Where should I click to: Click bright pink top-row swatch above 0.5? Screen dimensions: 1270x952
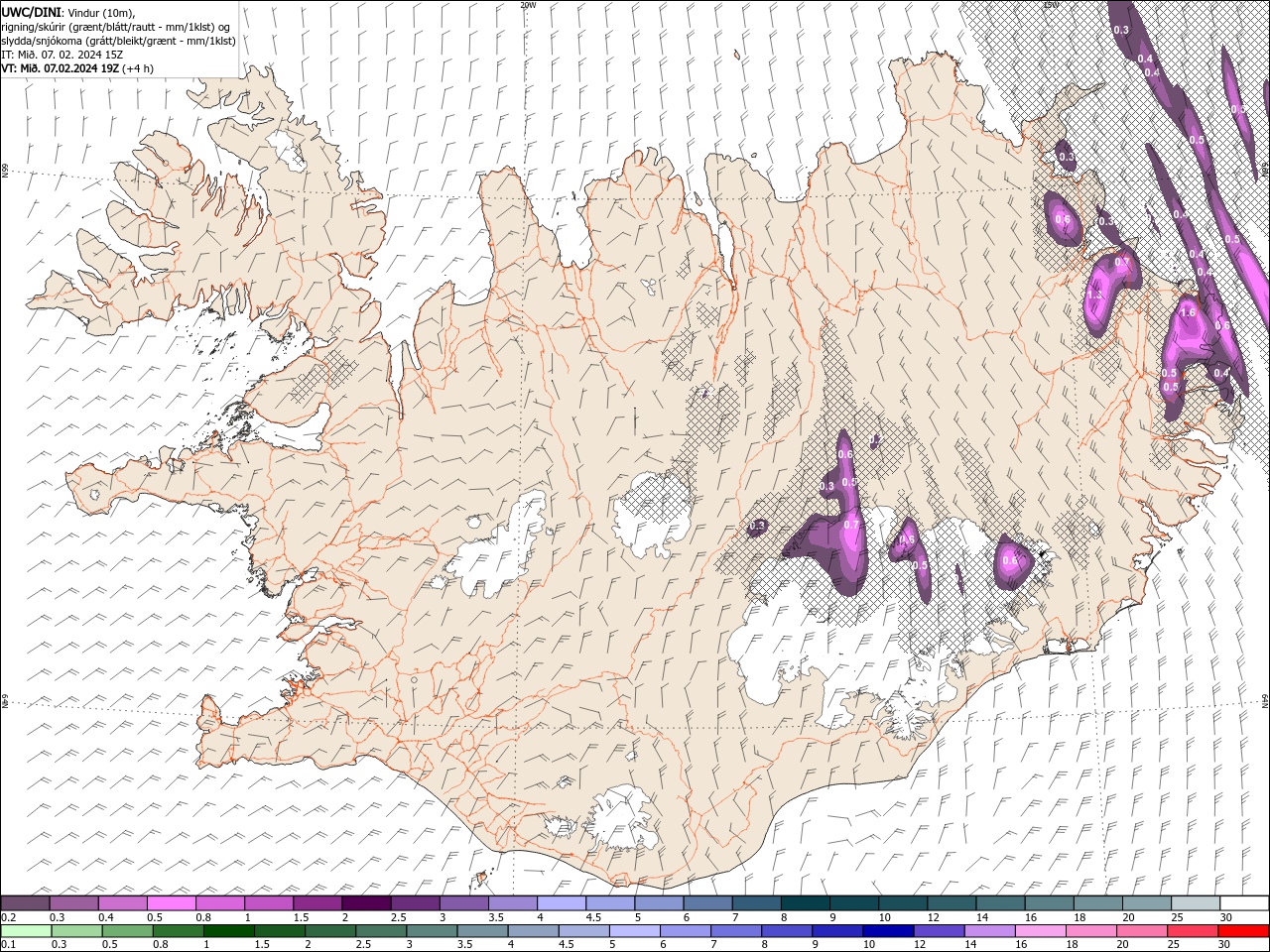click(171, 903)
